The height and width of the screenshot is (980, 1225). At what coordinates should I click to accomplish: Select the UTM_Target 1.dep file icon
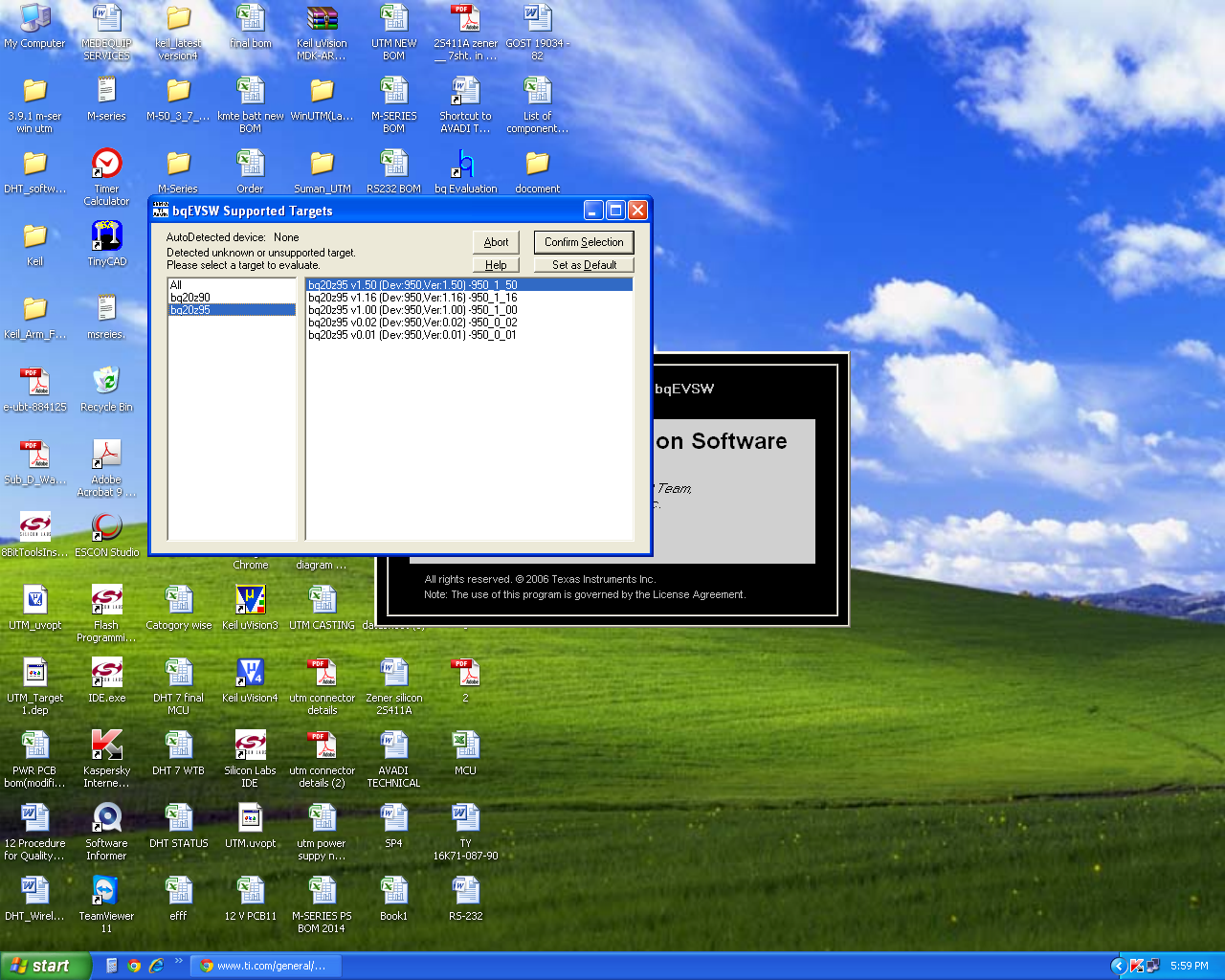pyautogui.click(x=34, y=686)
